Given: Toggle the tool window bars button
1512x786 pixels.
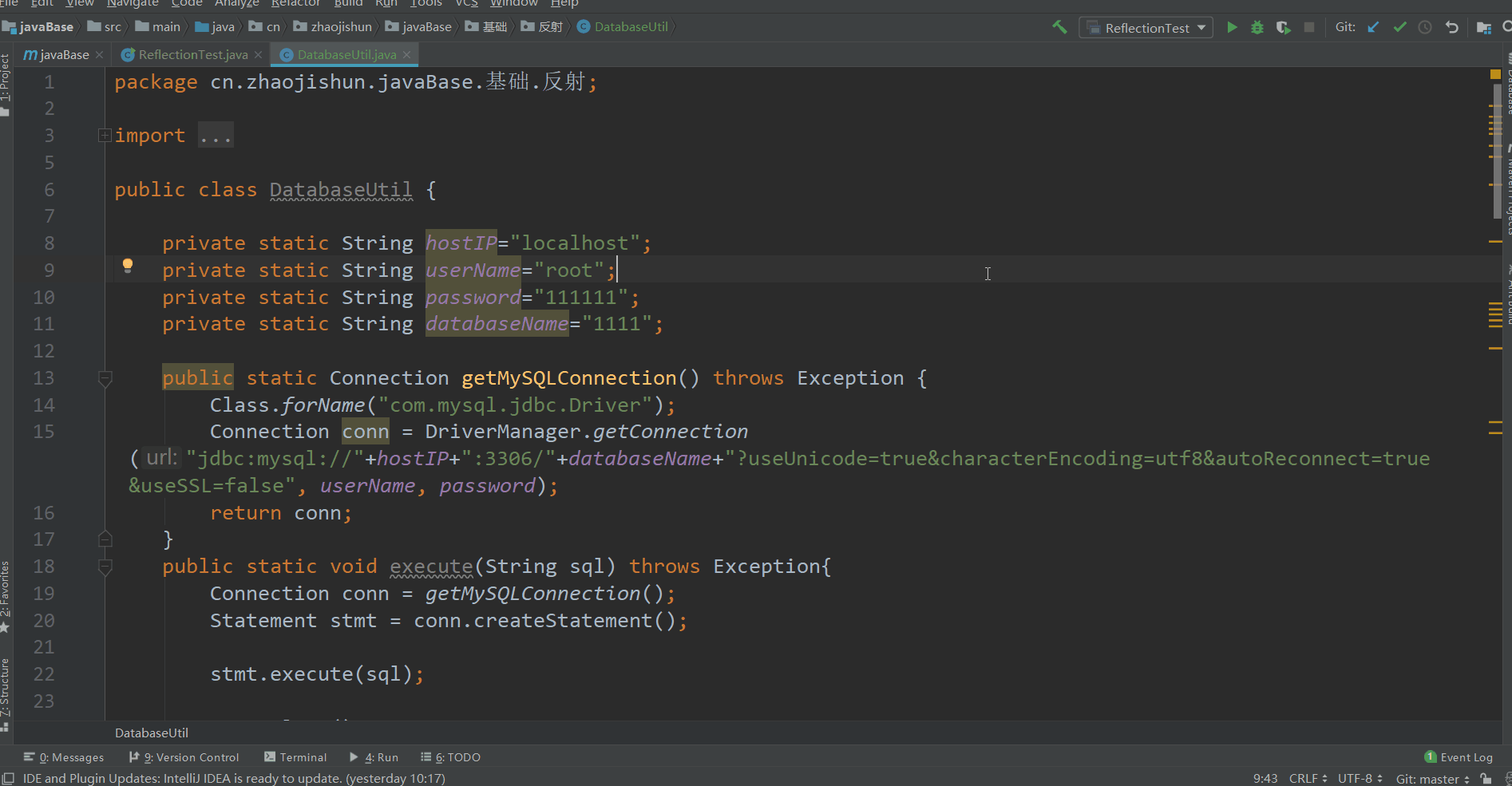Looking at the screenshot, I should point(8,779).
